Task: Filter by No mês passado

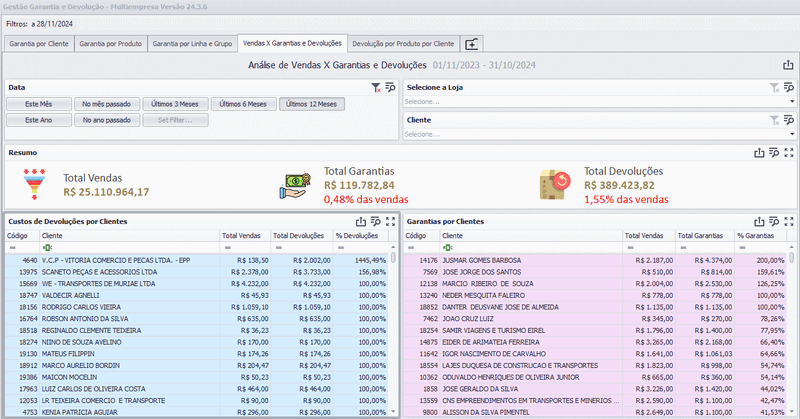Action: (107, 104)
